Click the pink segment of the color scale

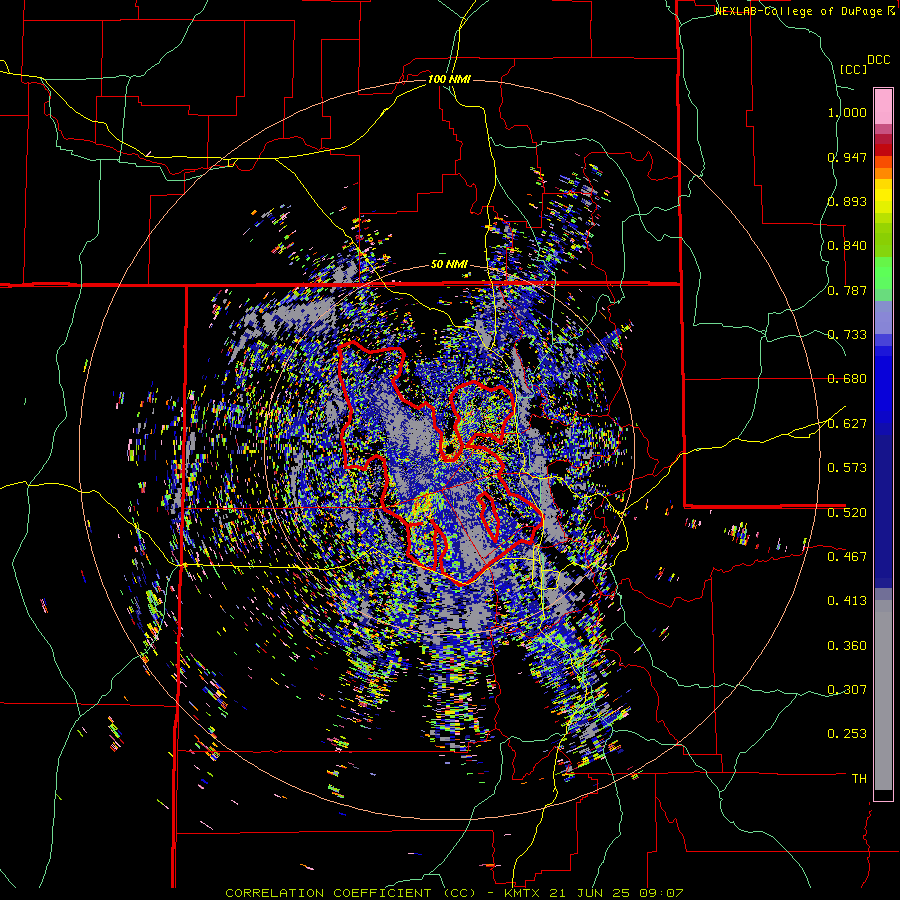pyautogui.click(x=883, y=107)
